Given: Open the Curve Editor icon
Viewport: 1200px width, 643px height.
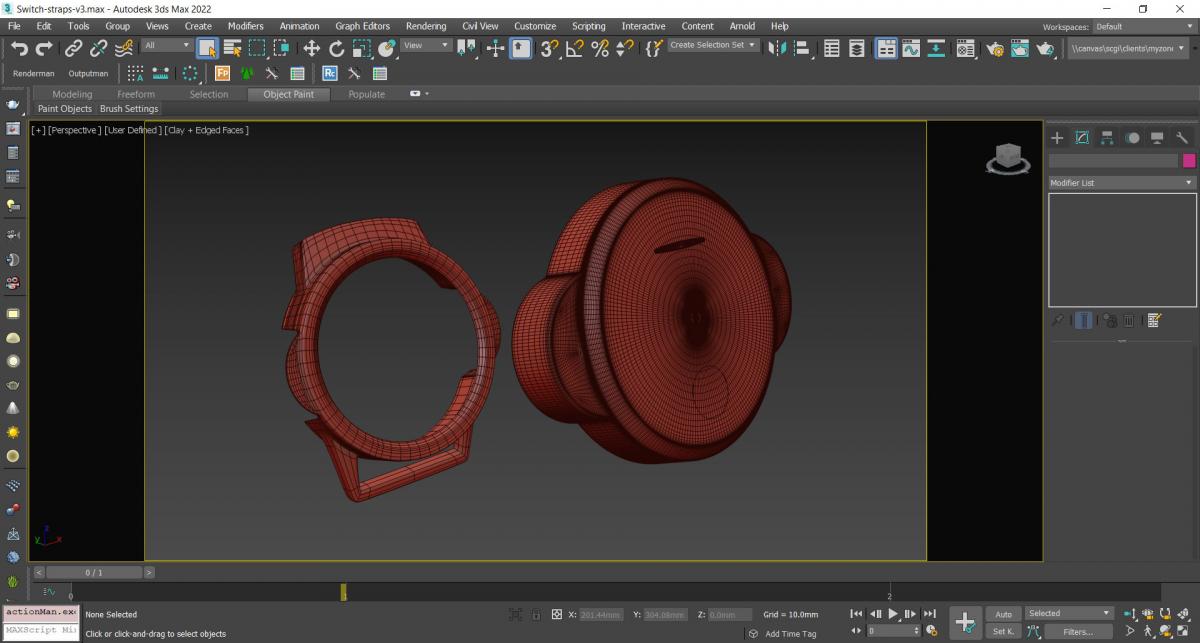Looking at the screenshot, I should pyautogui.click(x=911, y=48).
